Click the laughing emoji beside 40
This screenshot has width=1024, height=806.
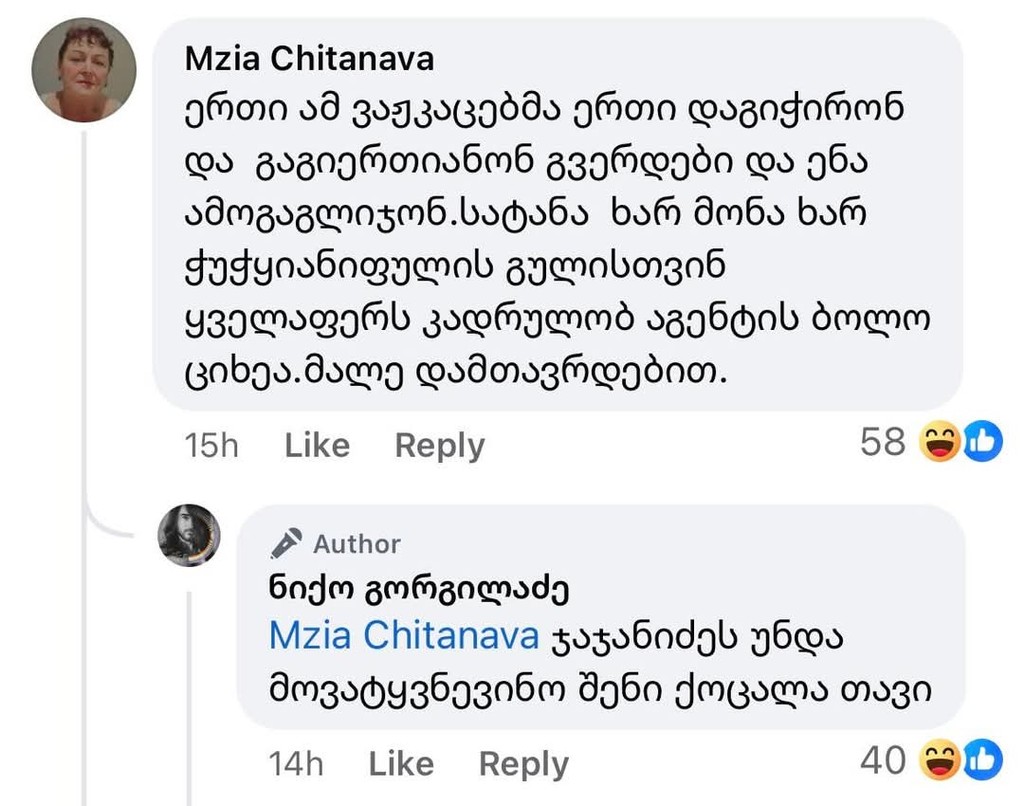pyautogui.click(x=941, y=762)
